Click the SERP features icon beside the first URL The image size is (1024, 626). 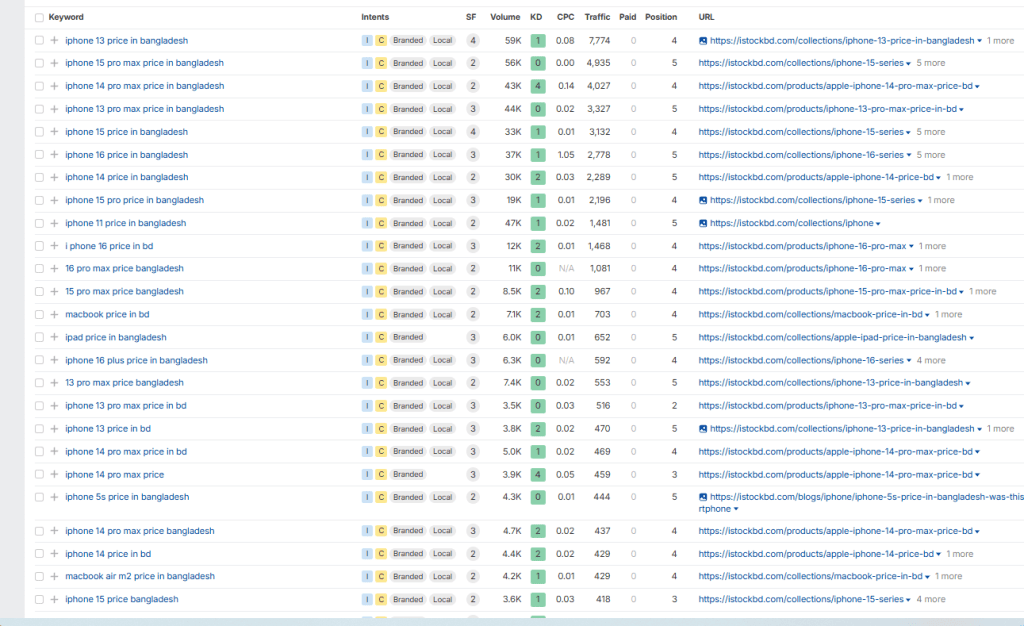(703, 40)
